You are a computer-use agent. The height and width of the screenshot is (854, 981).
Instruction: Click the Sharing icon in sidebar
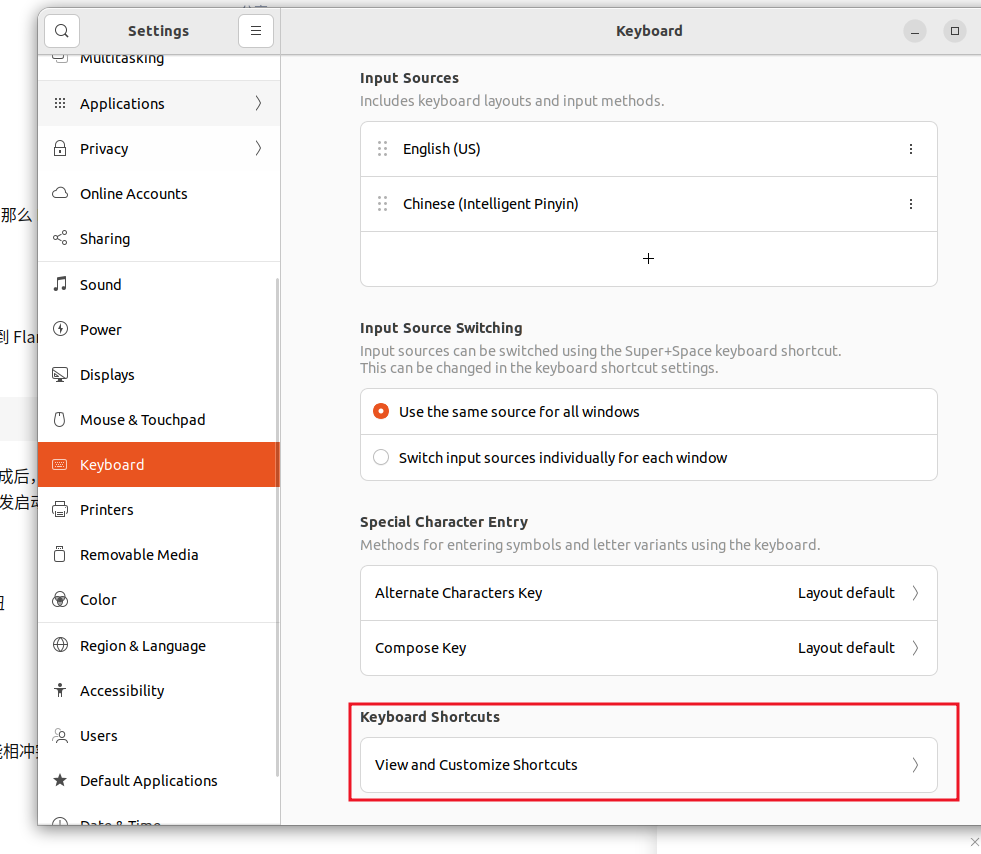pos(60,238)
